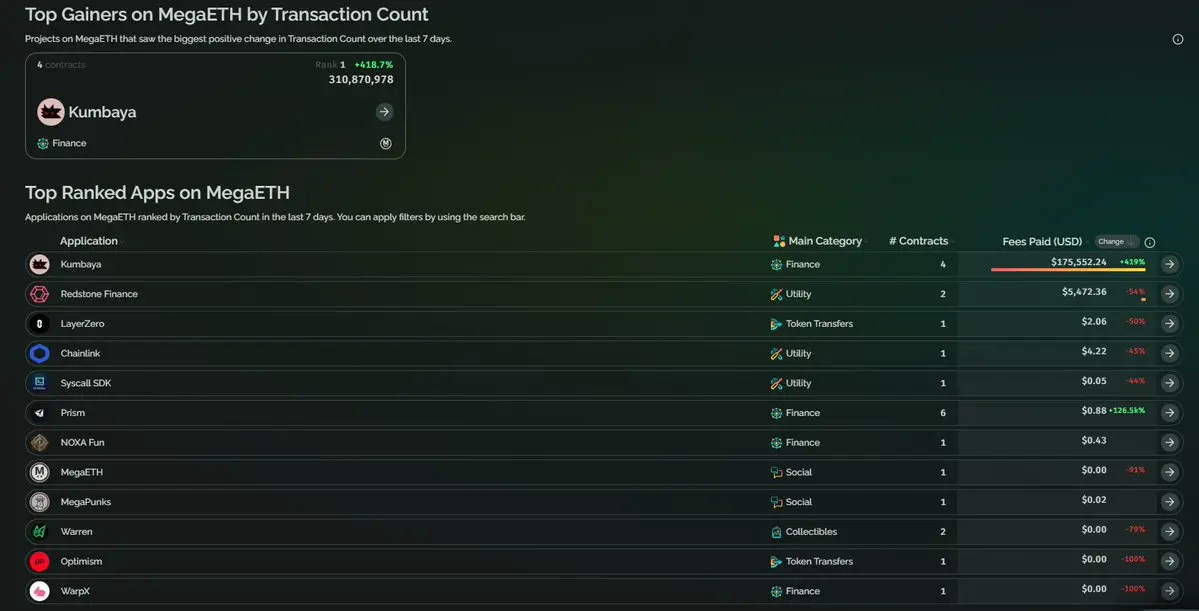The width and height of the screenshot is (1199, 611).
Task: Click the WarpX application name
Action: pyautogui.click(x=76, y=591)
